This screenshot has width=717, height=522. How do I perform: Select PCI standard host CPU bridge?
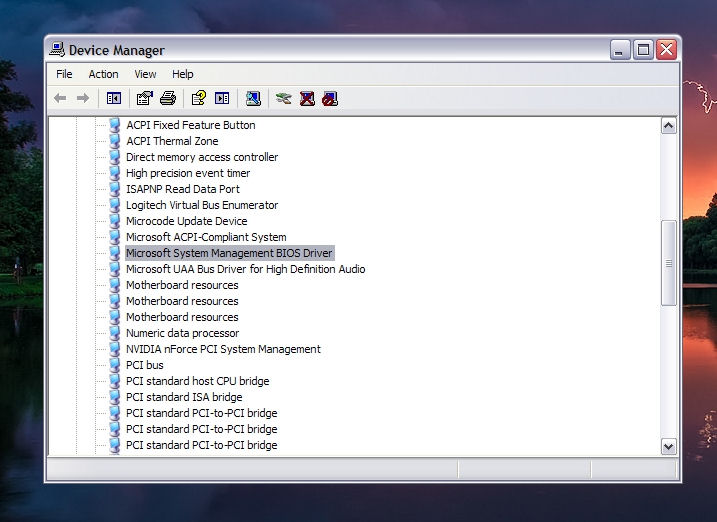pyautogui.click(x=198, y=381)
